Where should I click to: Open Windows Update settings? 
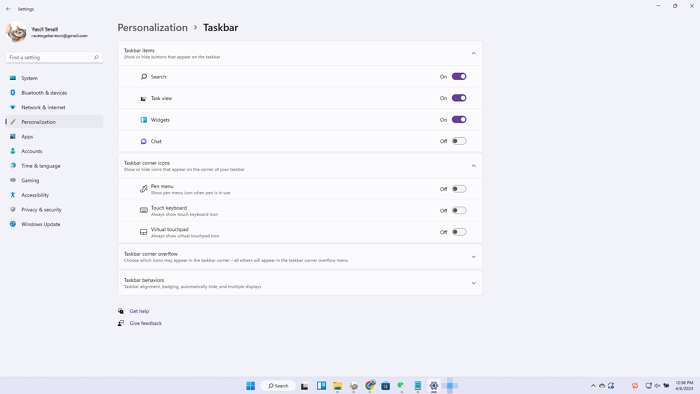coord(54,224)
